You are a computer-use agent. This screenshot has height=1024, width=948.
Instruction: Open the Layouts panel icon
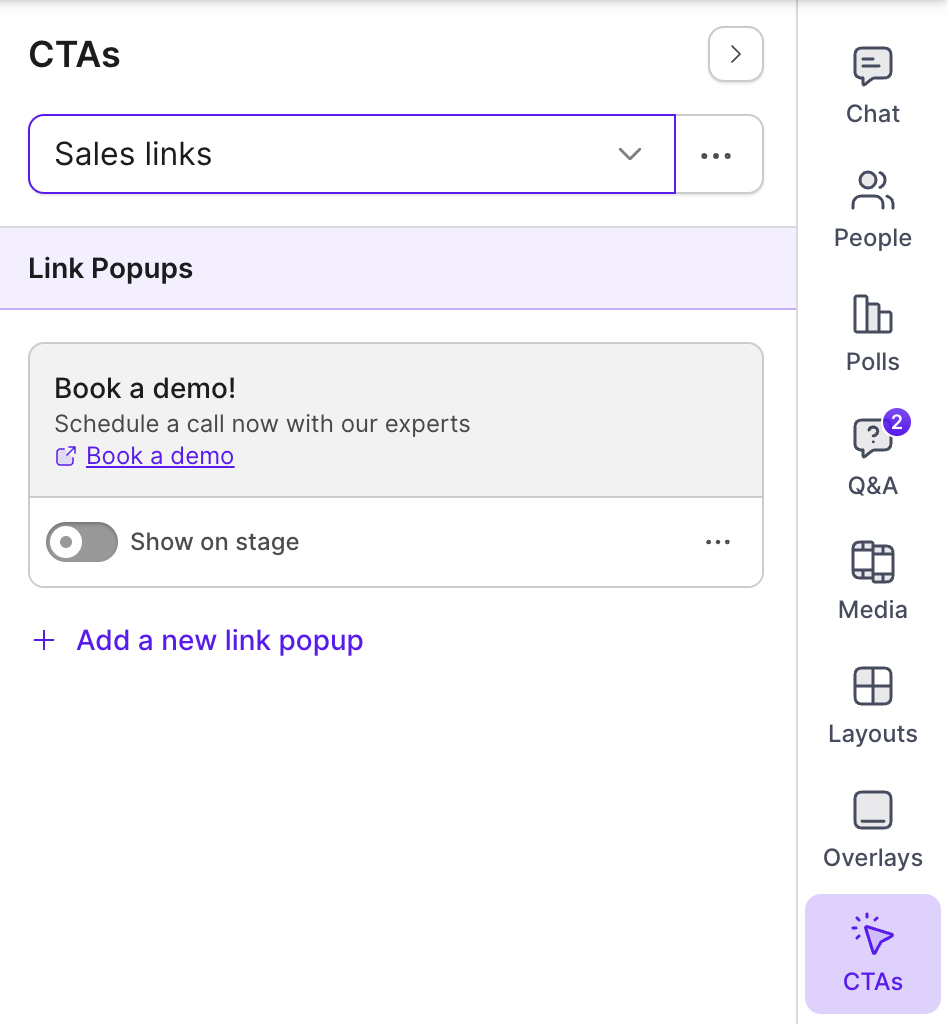[872, 686]
